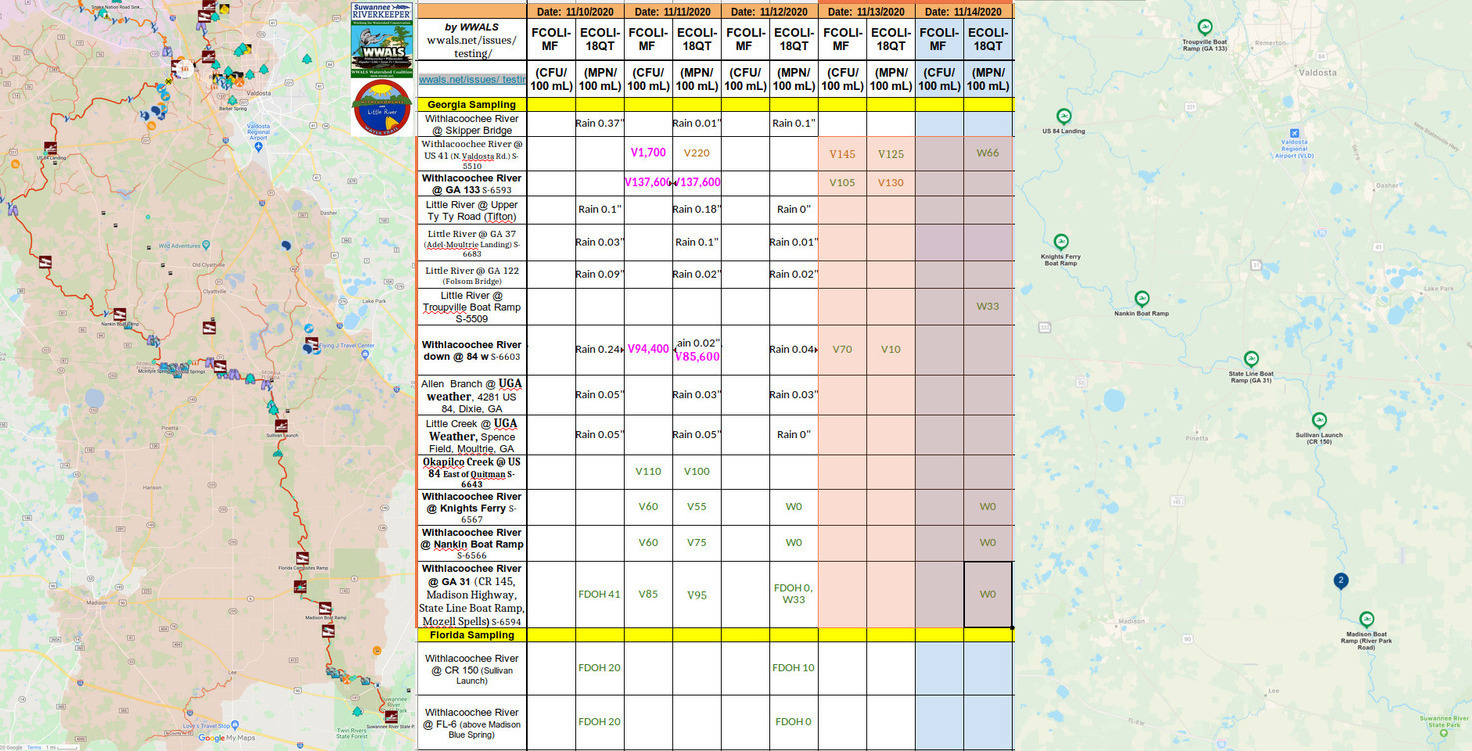Click the V145 cell
1472x751 pixels.
click(842, 153)
